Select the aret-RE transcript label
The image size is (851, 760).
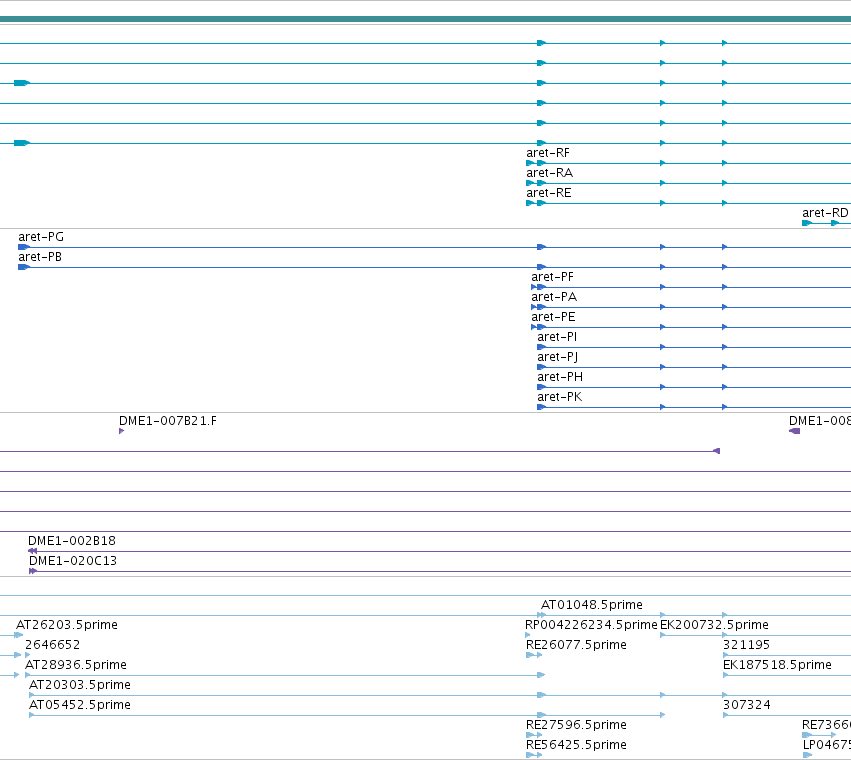[x=549, y=193]
